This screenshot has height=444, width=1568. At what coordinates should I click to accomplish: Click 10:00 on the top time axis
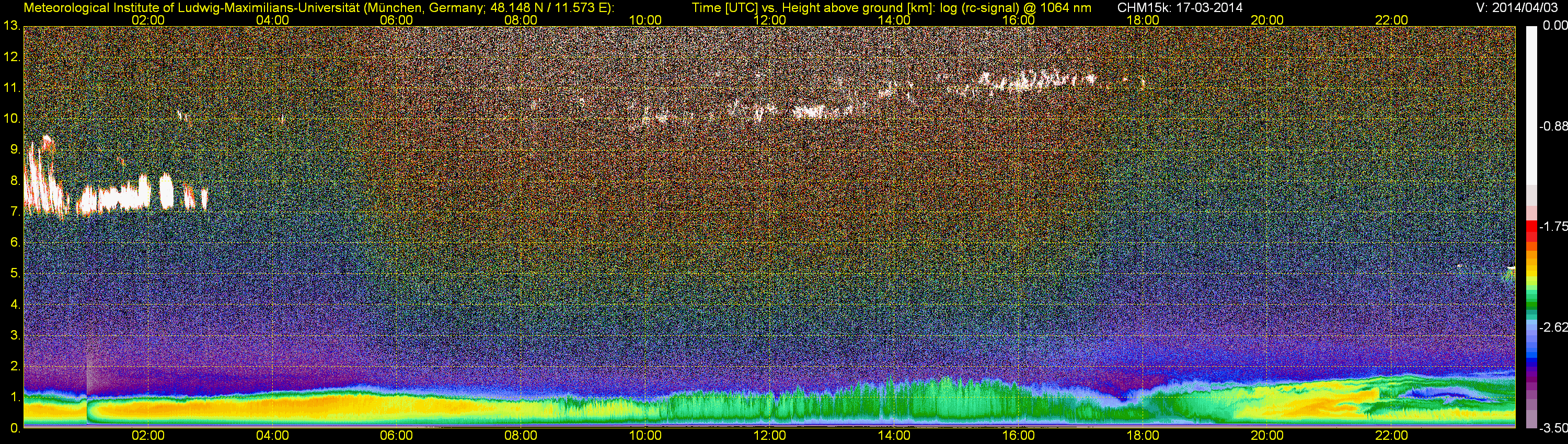(645, 20)
